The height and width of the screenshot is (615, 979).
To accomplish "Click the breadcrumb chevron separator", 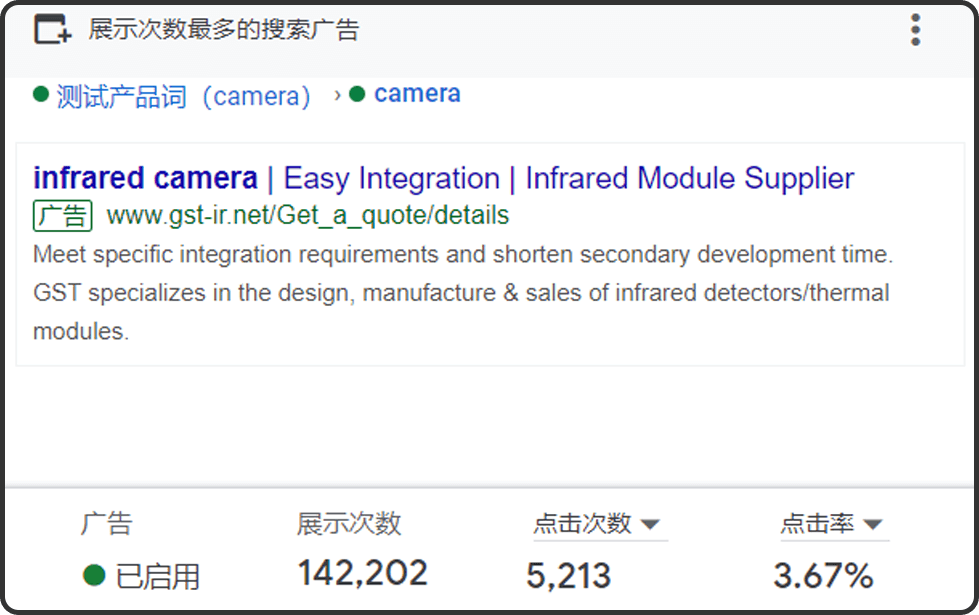I will click(338, 95).
